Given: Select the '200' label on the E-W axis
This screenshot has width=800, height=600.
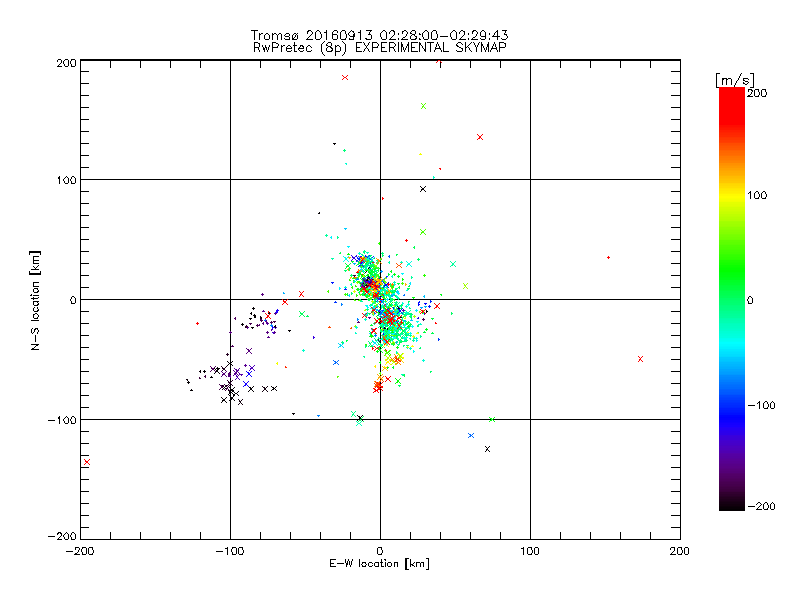Looking at the screenshot, I should pyautogui.click(x=680, y=551).
